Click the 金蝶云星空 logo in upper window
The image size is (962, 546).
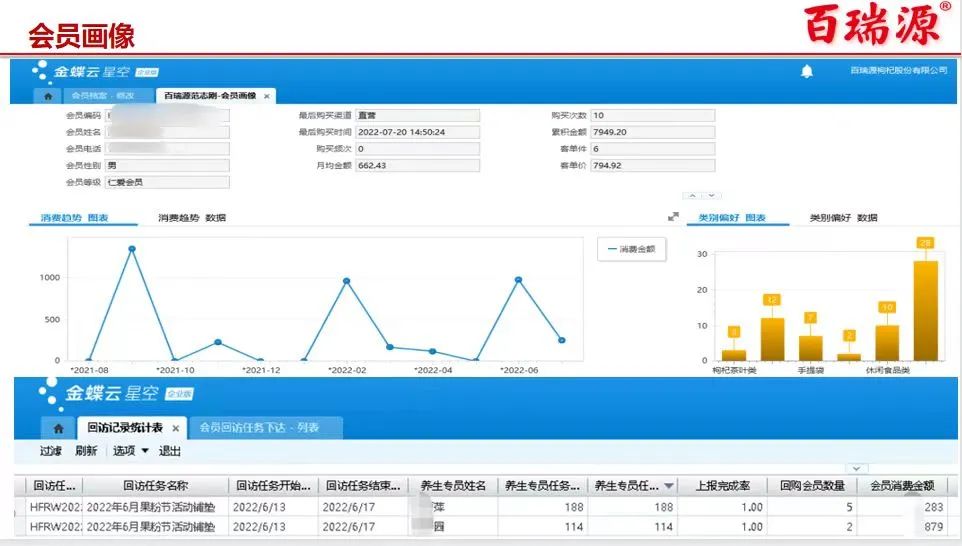coord(96,72)
